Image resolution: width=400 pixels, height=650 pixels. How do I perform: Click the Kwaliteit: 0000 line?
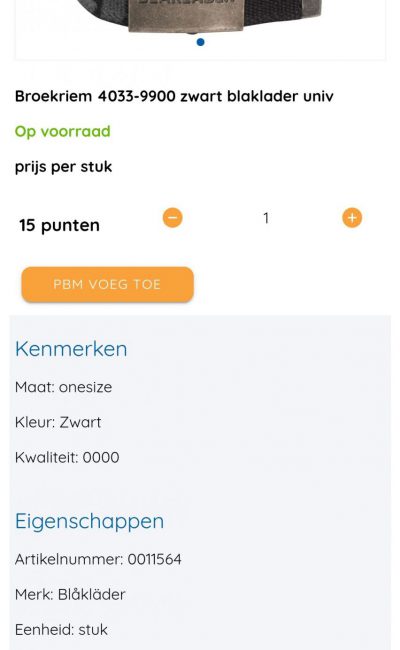tap(67, 458)
